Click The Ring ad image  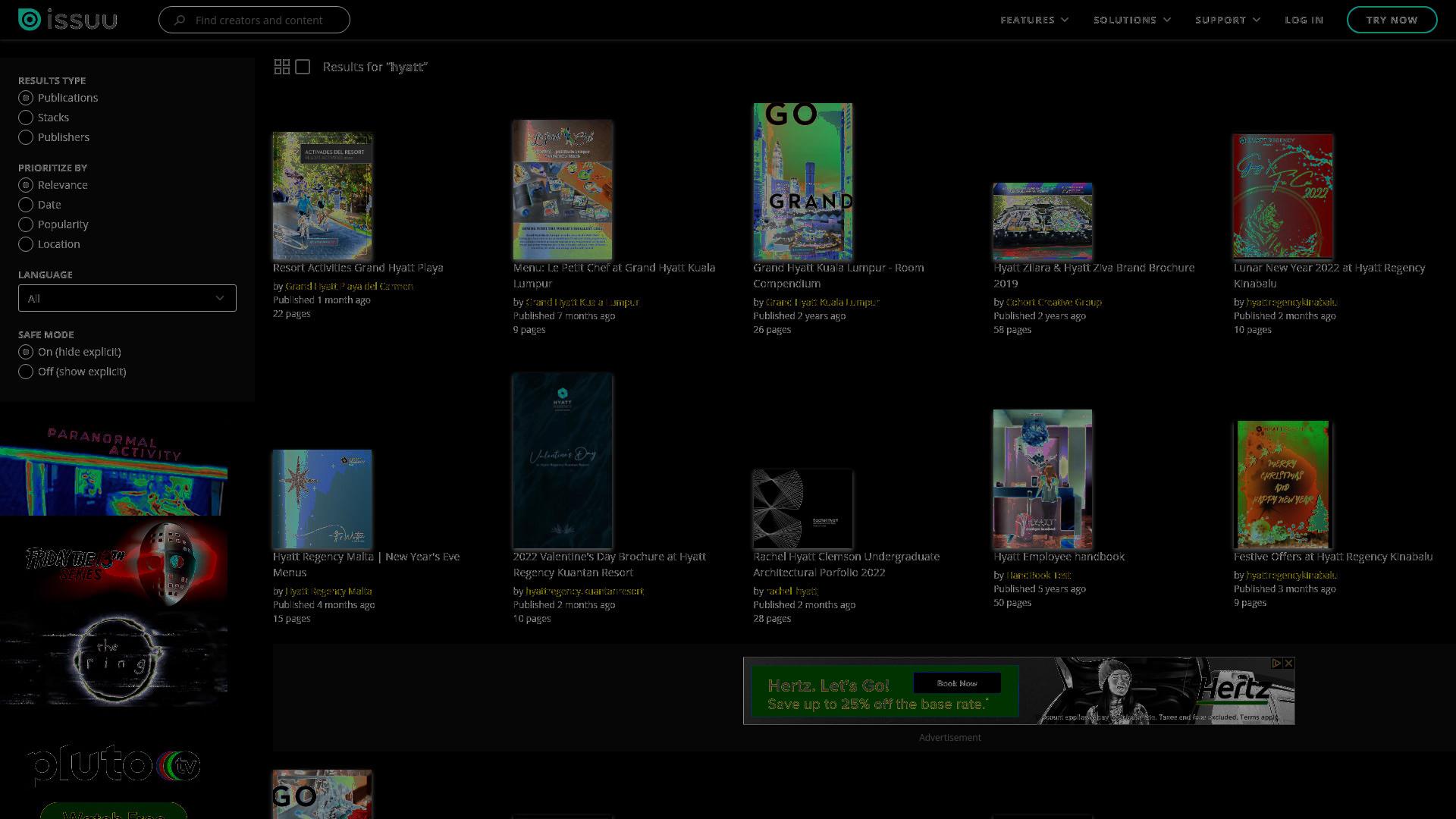(114, 657)
